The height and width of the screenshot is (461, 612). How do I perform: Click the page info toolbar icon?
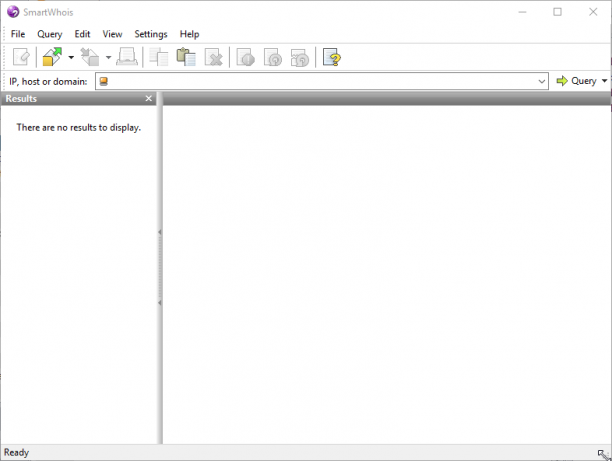(x=246, y=57)
